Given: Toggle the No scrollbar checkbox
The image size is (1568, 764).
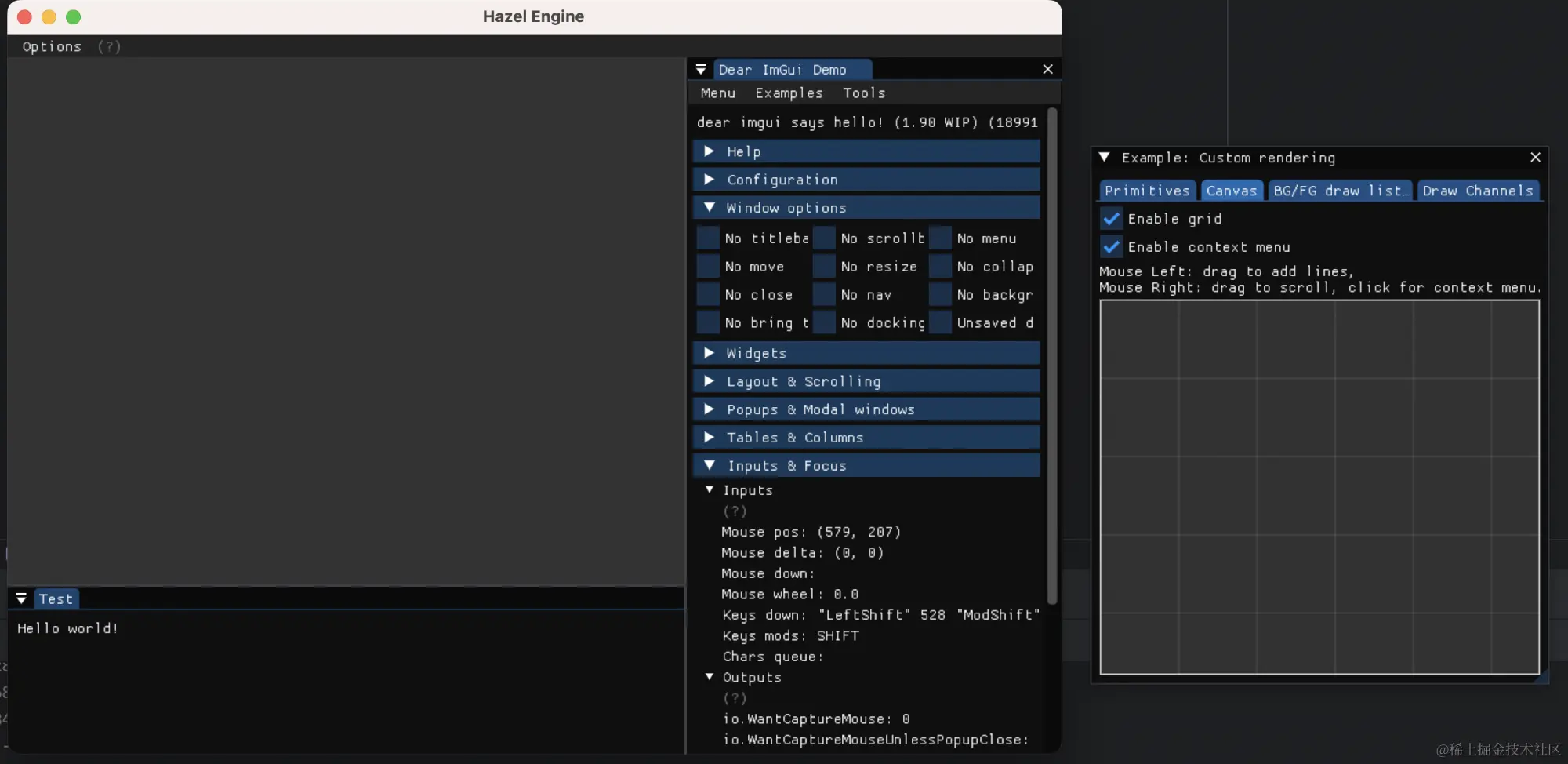Looking at the screenshot, I should pyautogui.click(x=824, y=238).
